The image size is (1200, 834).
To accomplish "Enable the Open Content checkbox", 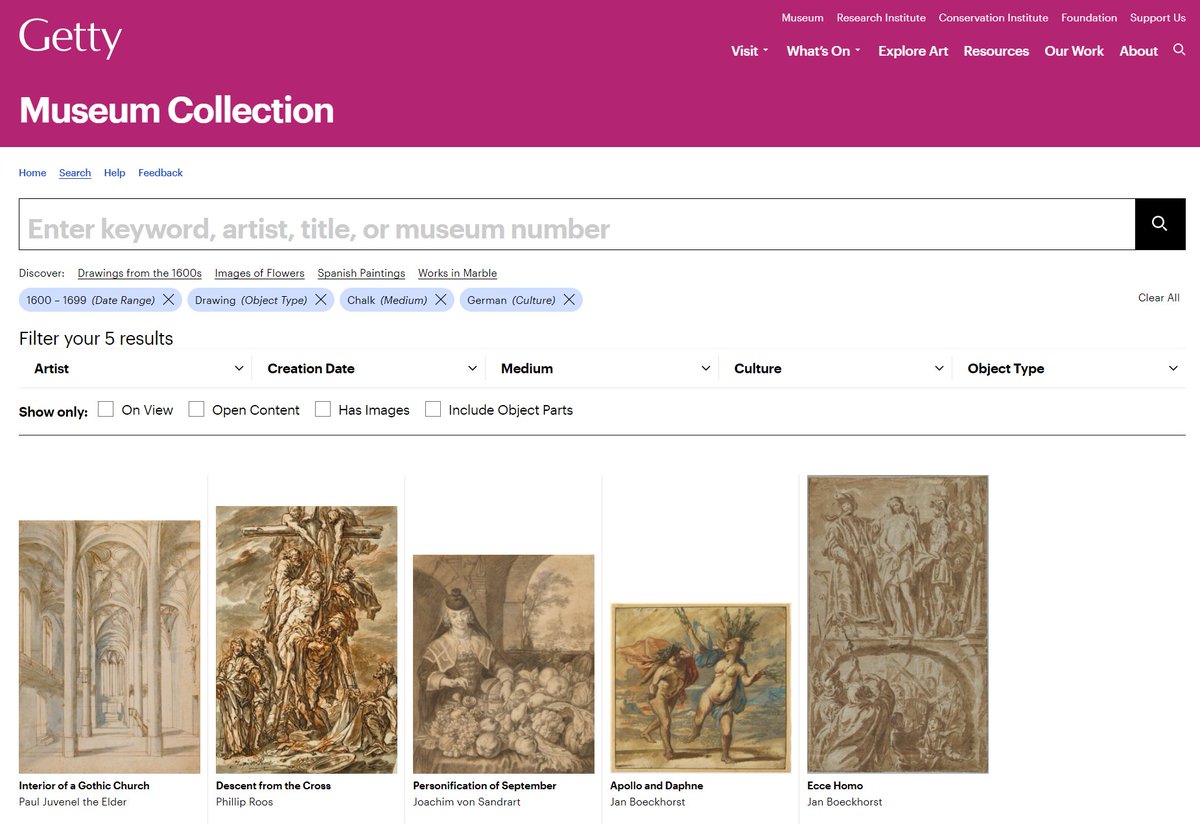I will 196,409.
